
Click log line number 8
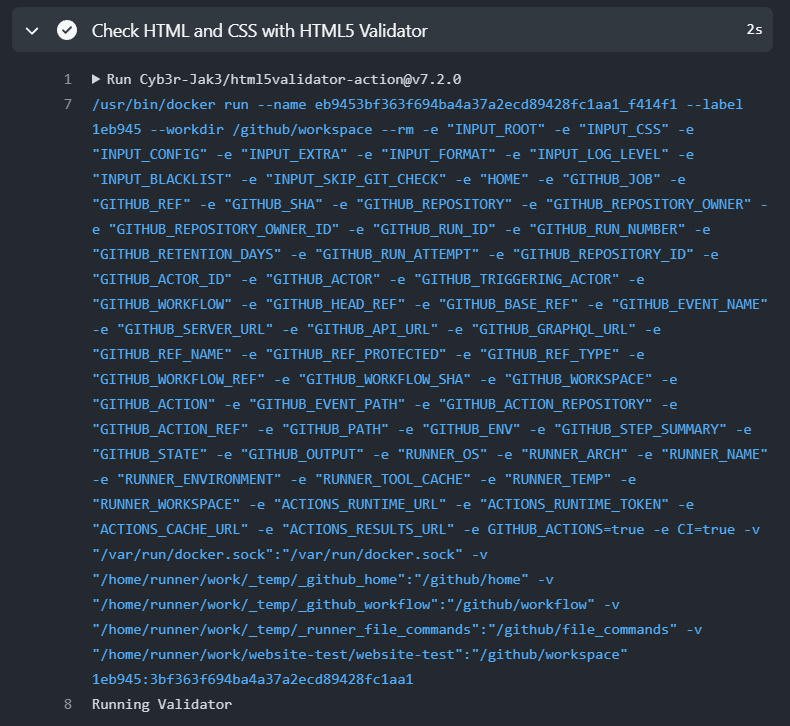[x=68, y=704]
